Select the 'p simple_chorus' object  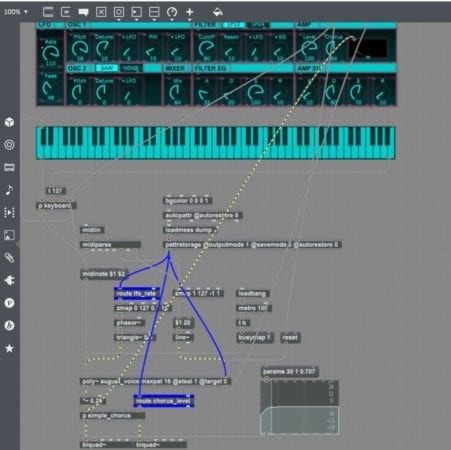(113, 416)
